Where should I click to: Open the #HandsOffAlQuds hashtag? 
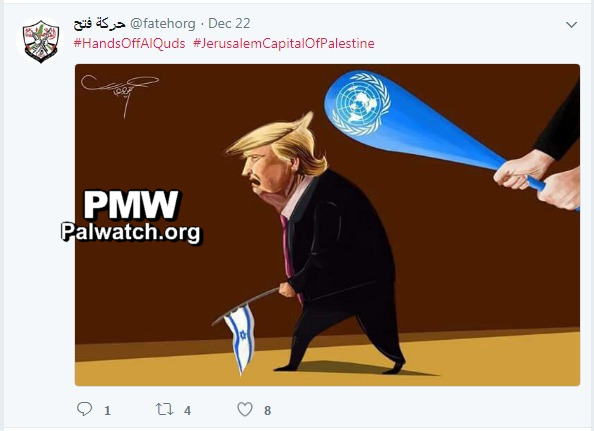click(130, 43)
